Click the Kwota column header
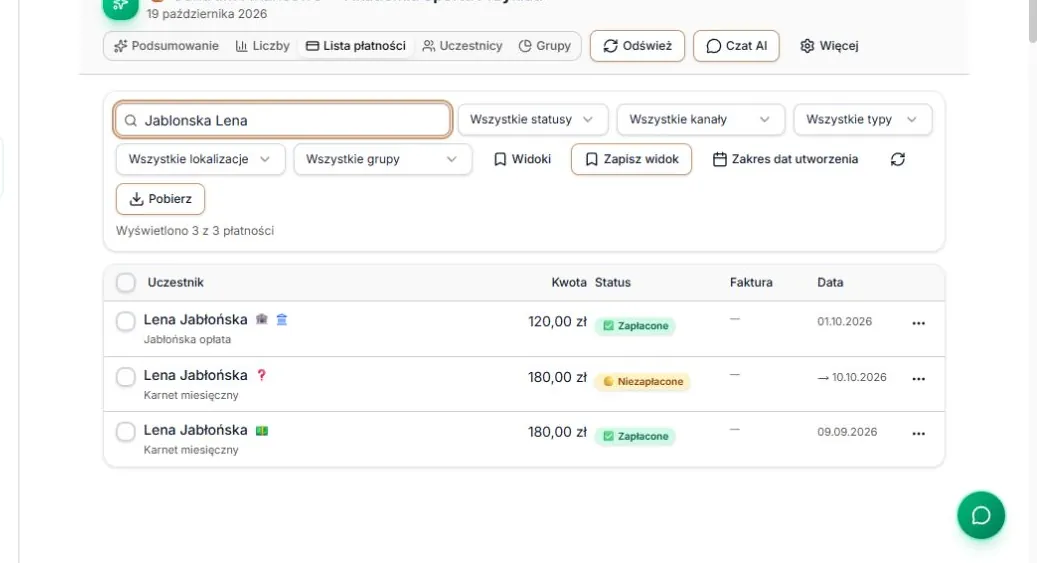The height and width of the screenshot is (563, 1037). (x=569, y=282)
